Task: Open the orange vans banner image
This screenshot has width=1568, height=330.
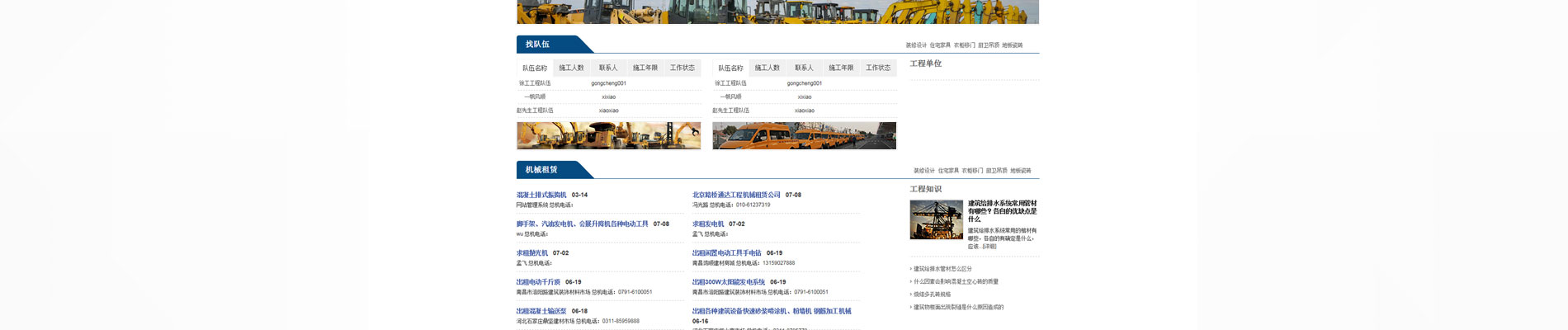Action: [x=804, y=136]
